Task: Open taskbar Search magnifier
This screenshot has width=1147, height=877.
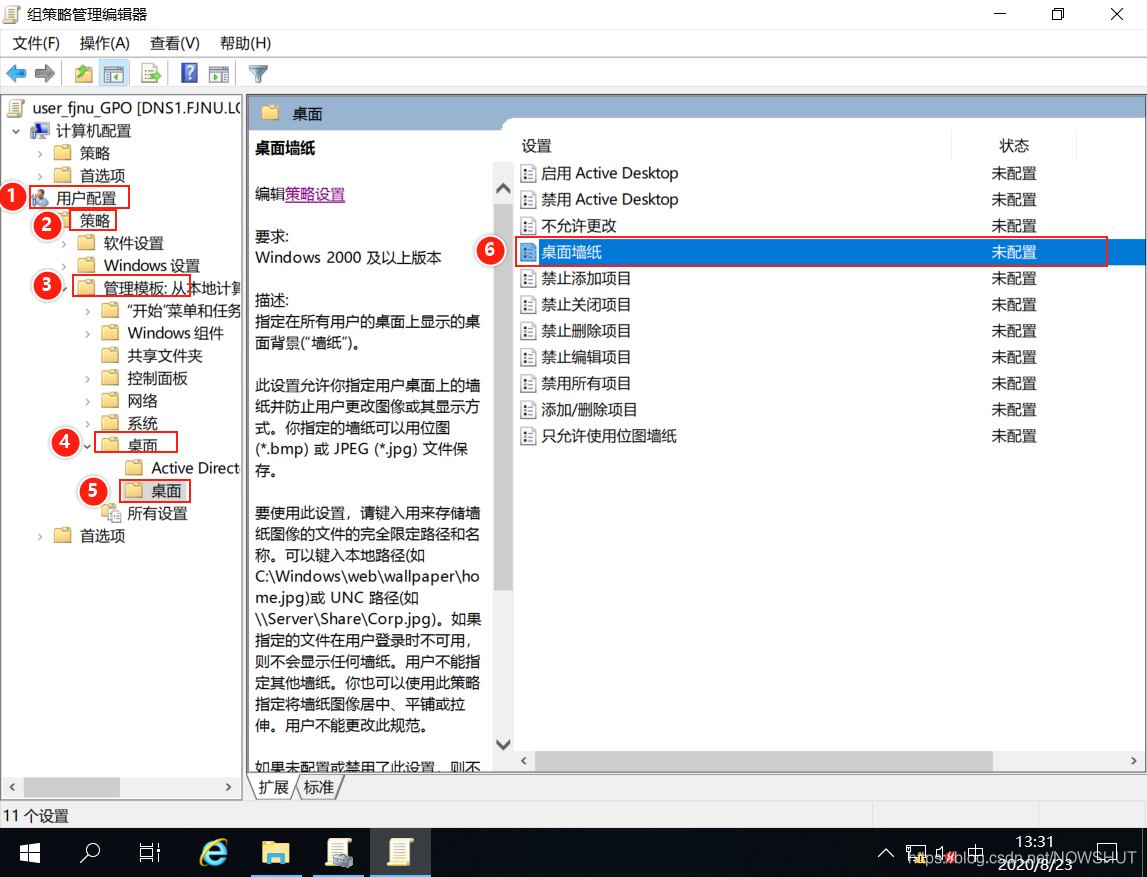Action: (90, 852)
